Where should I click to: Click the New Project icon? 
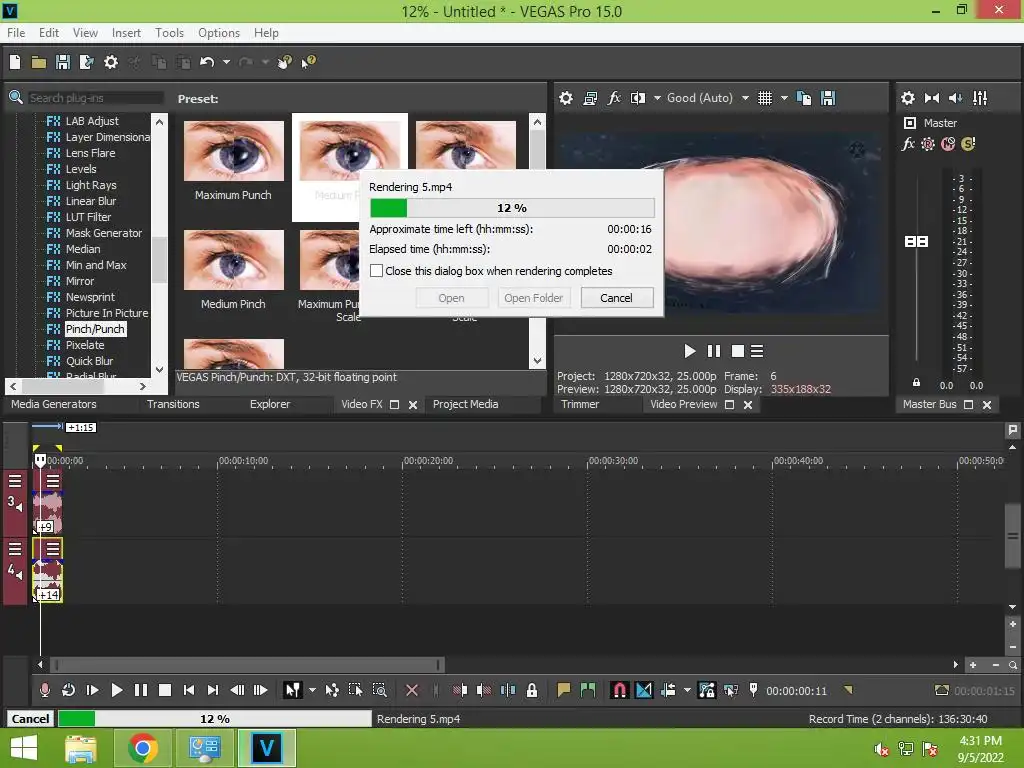coord(15,62)
